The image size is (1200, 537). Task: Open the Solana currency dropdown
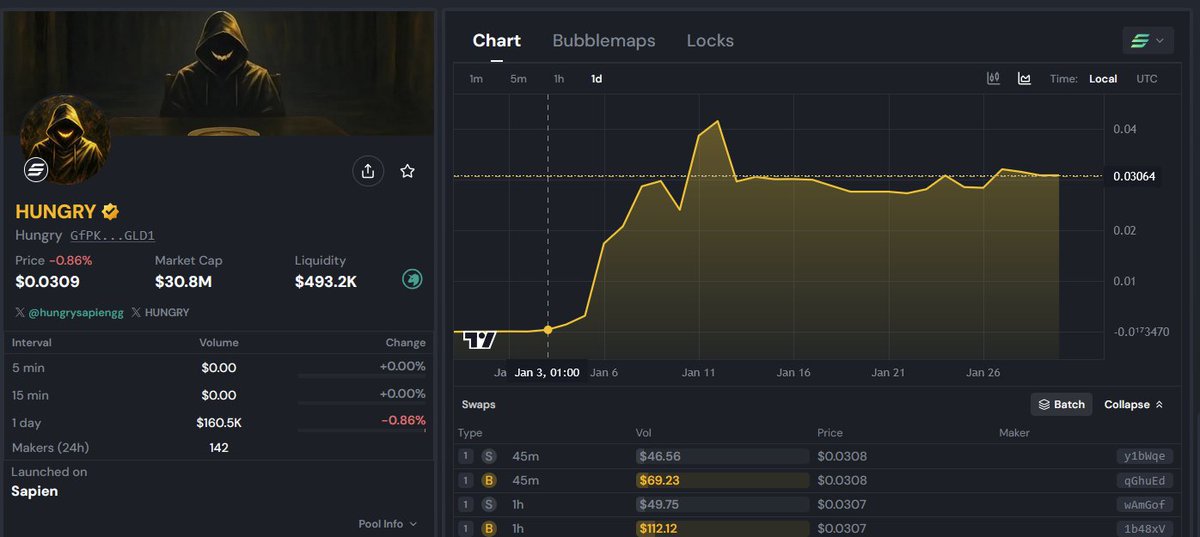(x=1147, y=40)
